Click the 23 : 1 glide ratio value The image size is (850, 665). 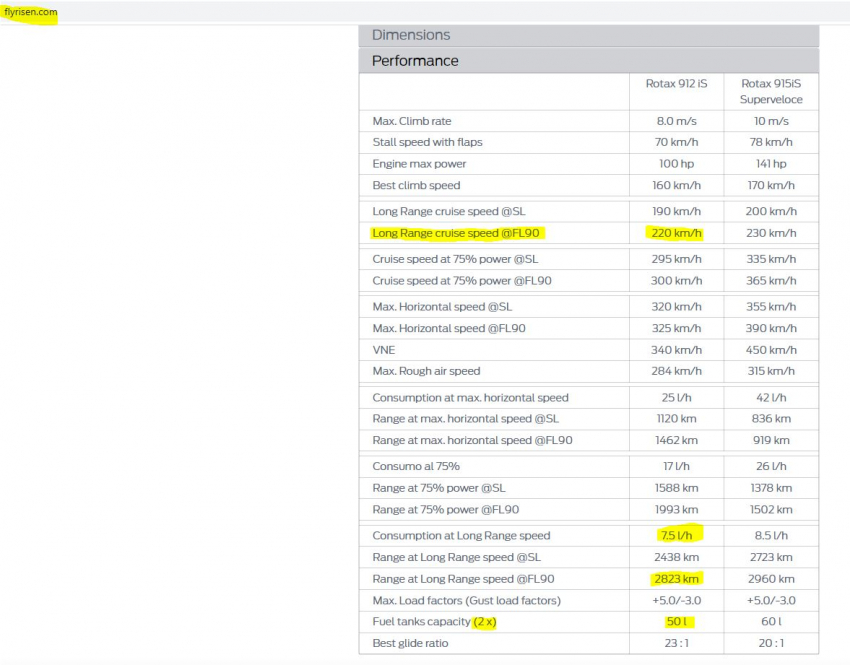tap(676, 644)
